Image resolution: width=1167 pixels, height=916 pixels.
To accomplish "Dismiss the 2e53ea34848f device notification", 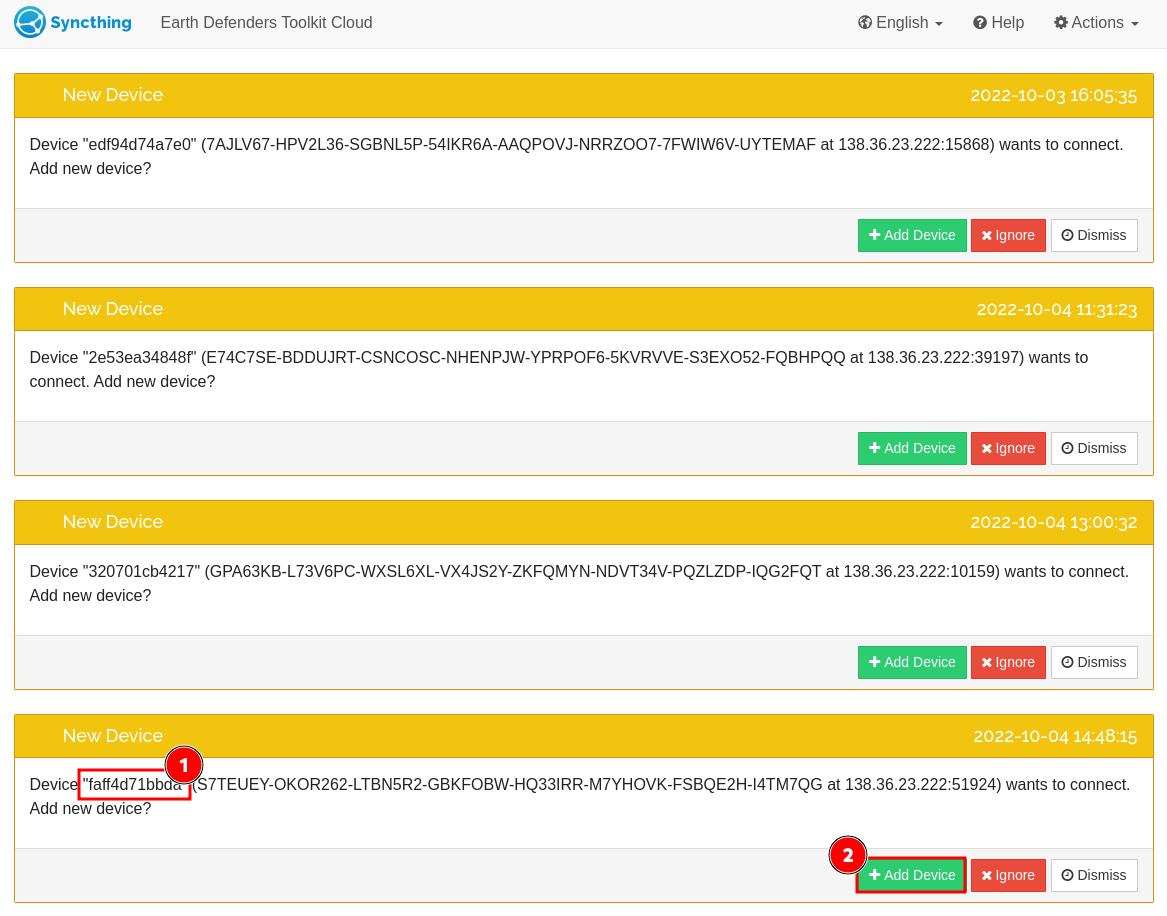I will pos(1094,448).
